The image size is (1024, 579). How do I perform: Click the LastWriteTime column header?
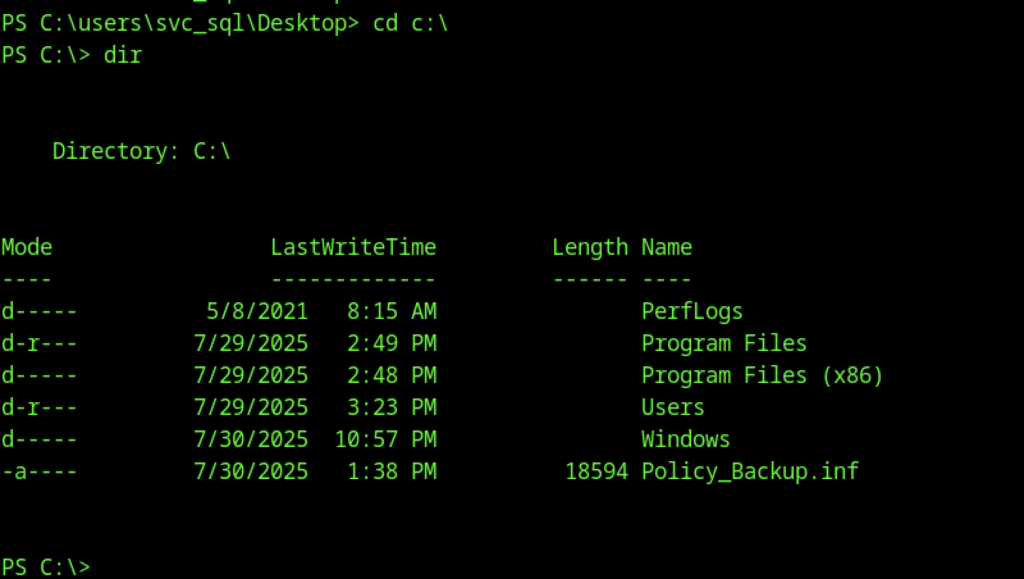[x=353, y=247]
